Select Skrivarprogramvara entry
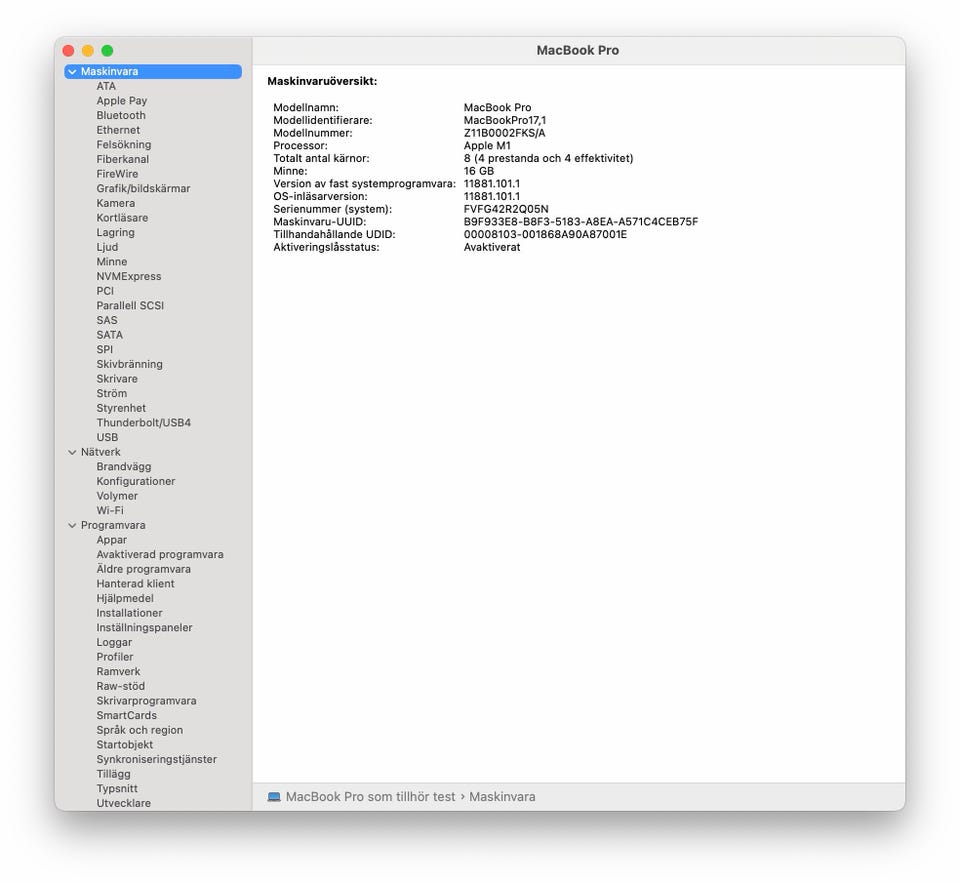Image resolution: width=960 pixels, height=883 pixels. tap(146, 701)
